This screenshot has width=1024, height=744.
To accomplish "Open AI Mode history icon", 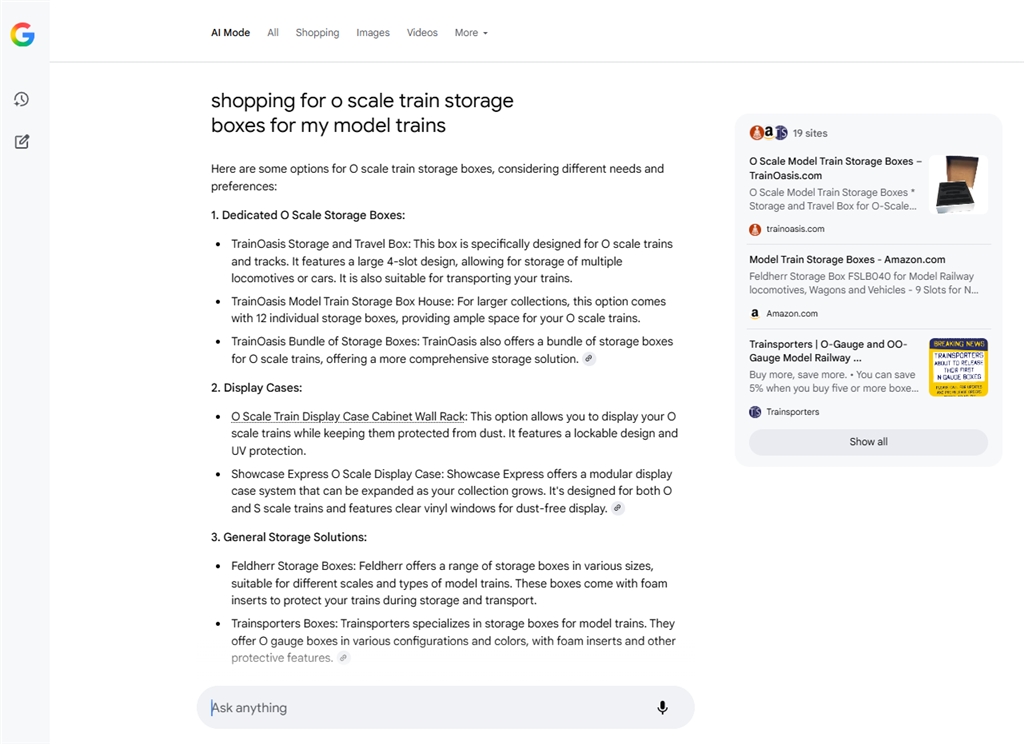I will (22, 99).
